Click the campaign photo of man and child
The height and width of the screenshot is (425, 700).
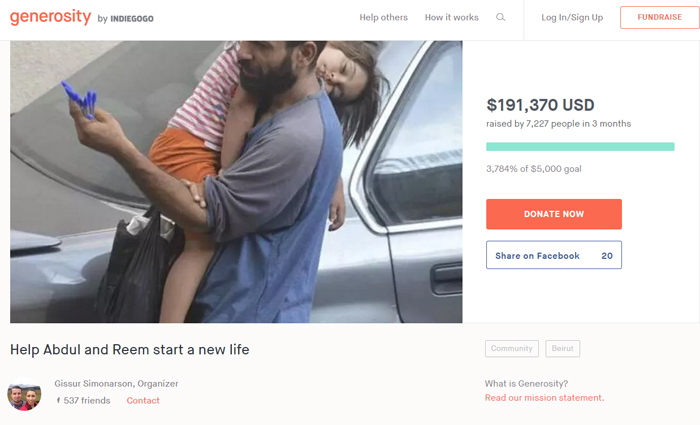(x=236, y=181)
